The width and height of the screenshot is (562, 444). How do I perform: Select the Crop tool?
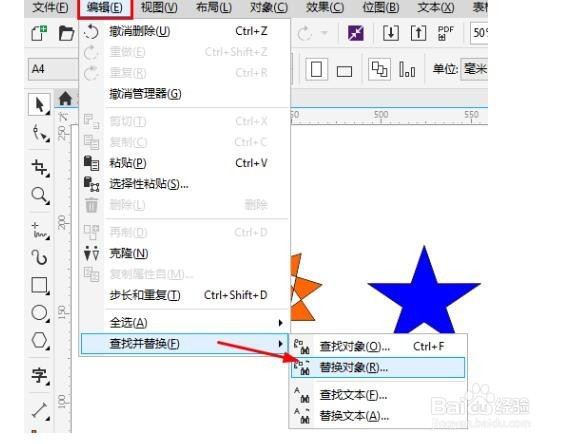click(x=40, y=167)
